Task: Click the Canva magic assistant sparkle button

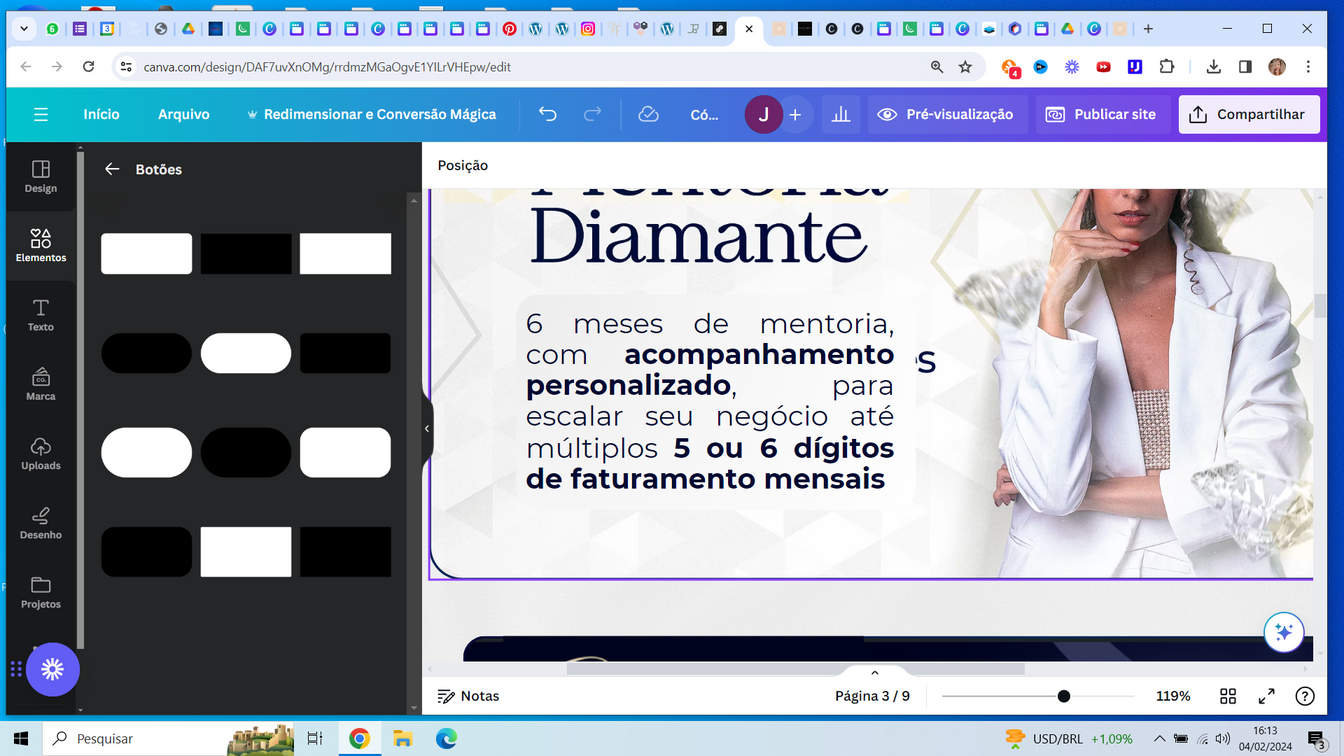Action: point(1283,632)
